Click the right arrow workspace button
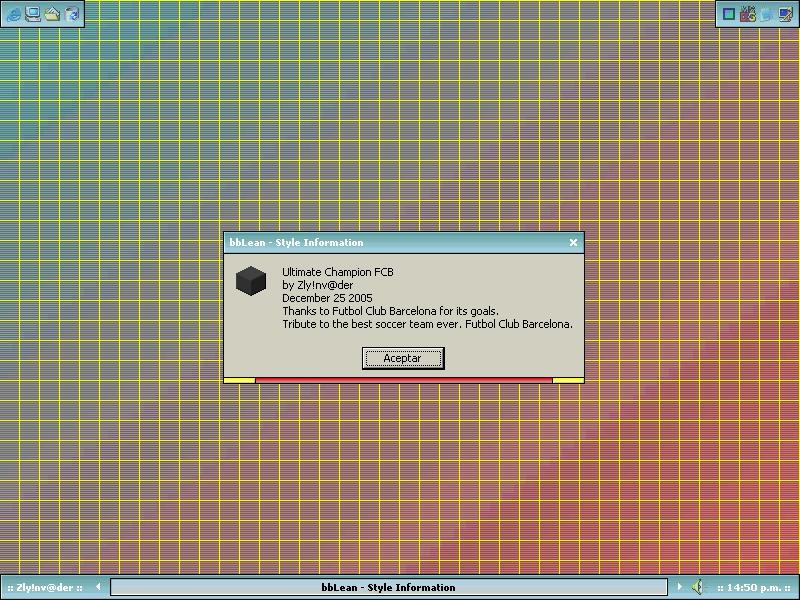Image resolution: width=800 pixels, height=600 pixels. pos(679,587)
